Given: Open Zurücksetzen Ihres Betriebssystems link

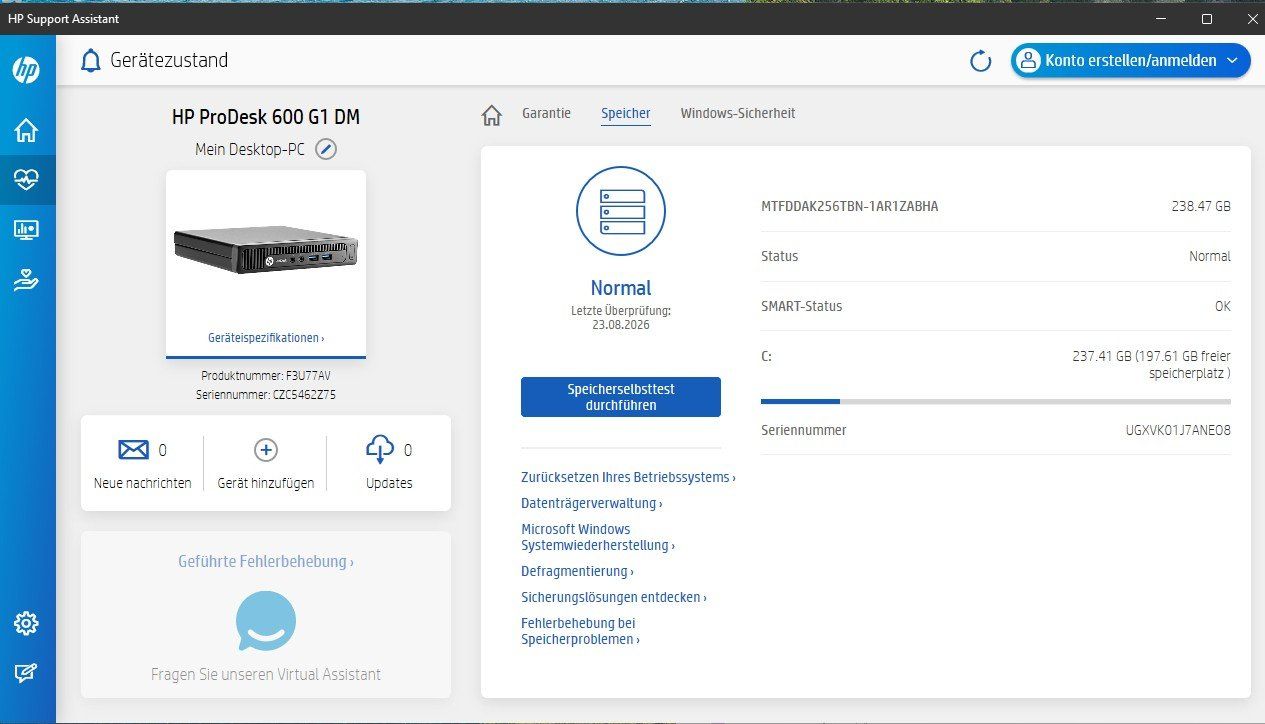Looking at the screenshot, I should click(628, 477).
